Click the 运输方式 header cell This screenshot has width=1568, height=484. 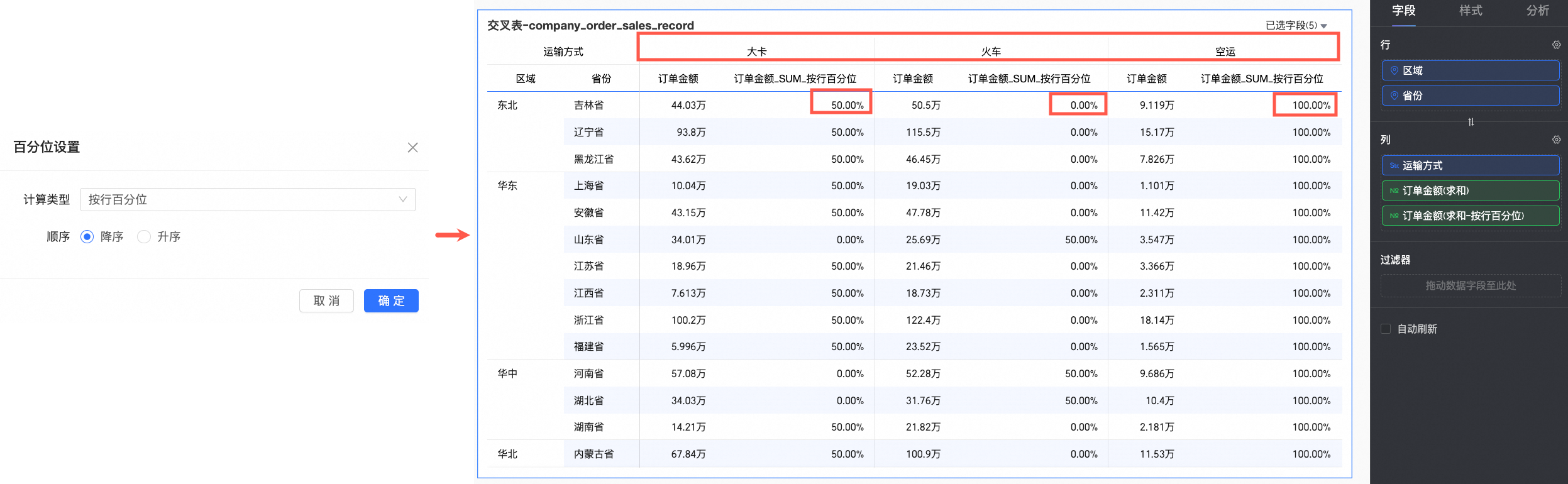[563, 52]
